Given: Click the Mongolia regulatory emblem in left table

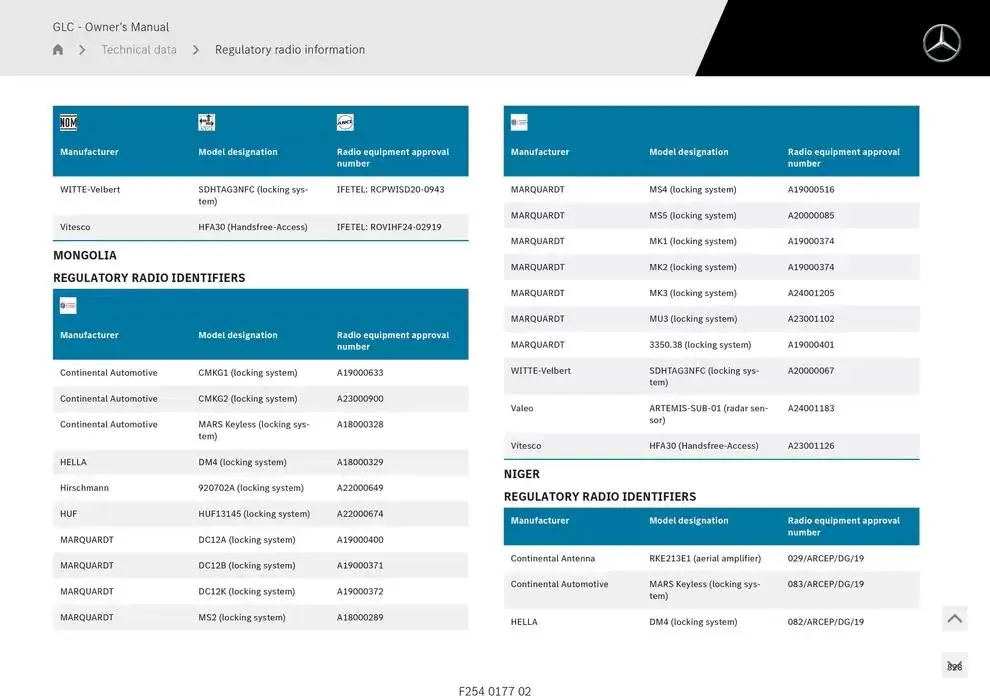Looking at the screenshot, I should click(68, 306).
